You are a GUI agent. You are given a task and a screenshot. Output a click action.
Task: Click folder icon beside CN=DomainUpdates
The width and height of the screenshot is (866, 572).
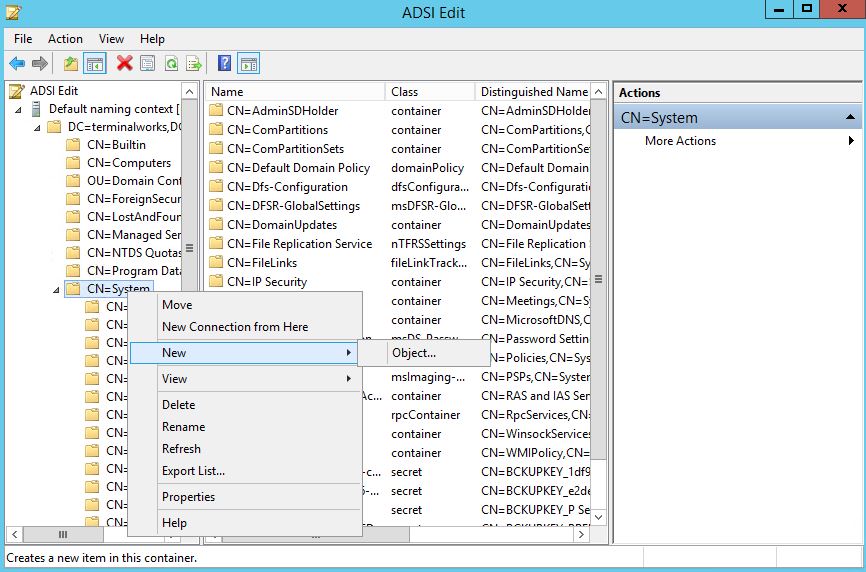tap(216, 225)
